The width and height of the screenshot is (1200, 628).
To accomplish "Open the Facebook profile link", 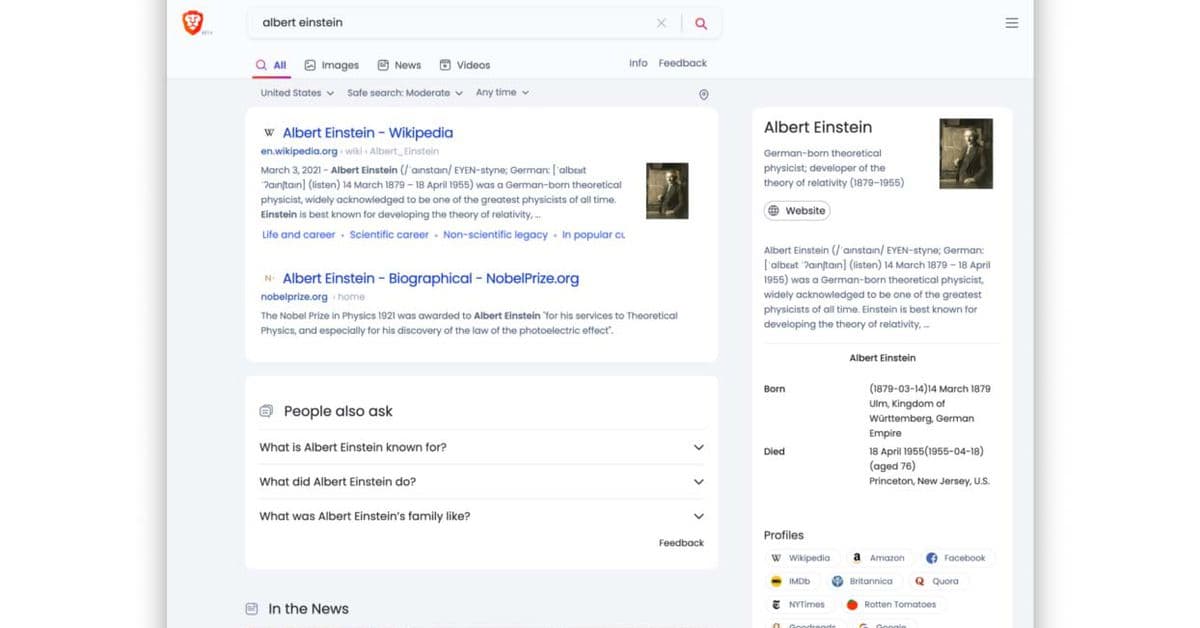I will 956,558.
